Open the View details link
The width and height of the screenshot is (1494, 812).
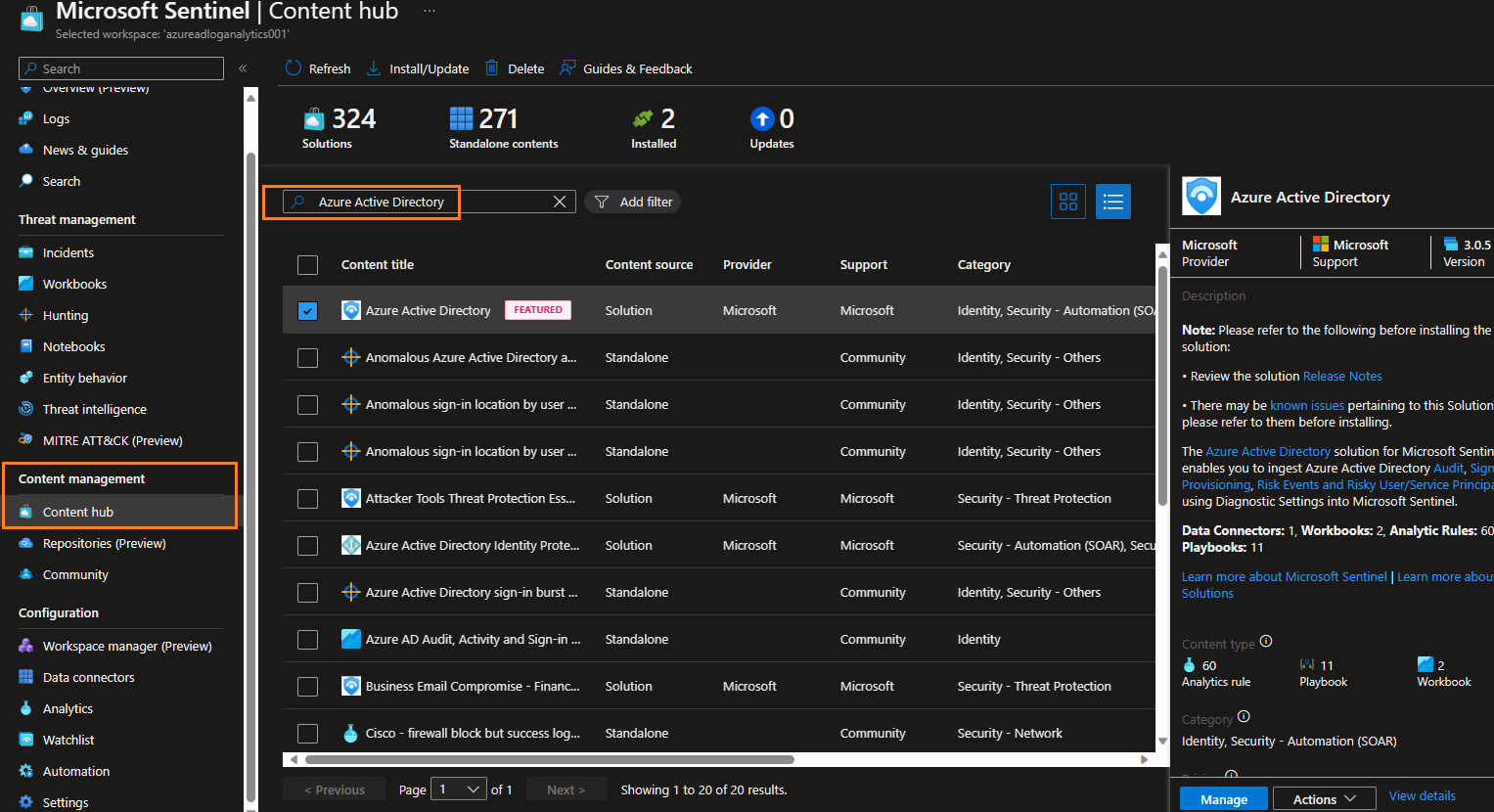(x=1422, y=795)
